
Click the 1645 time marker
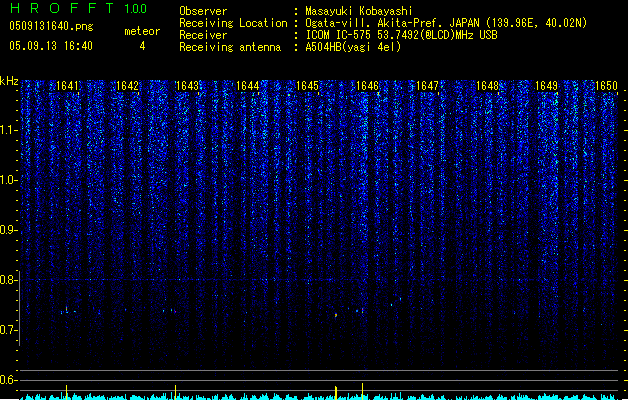coord(307,85)
